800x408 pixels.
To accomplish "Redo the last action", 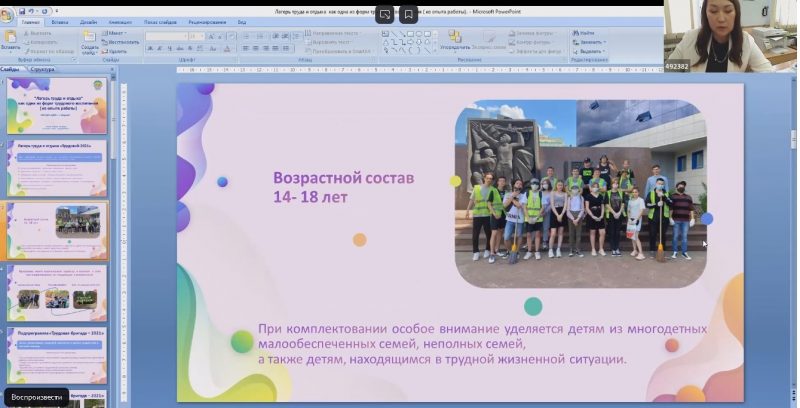I will 44,11.
